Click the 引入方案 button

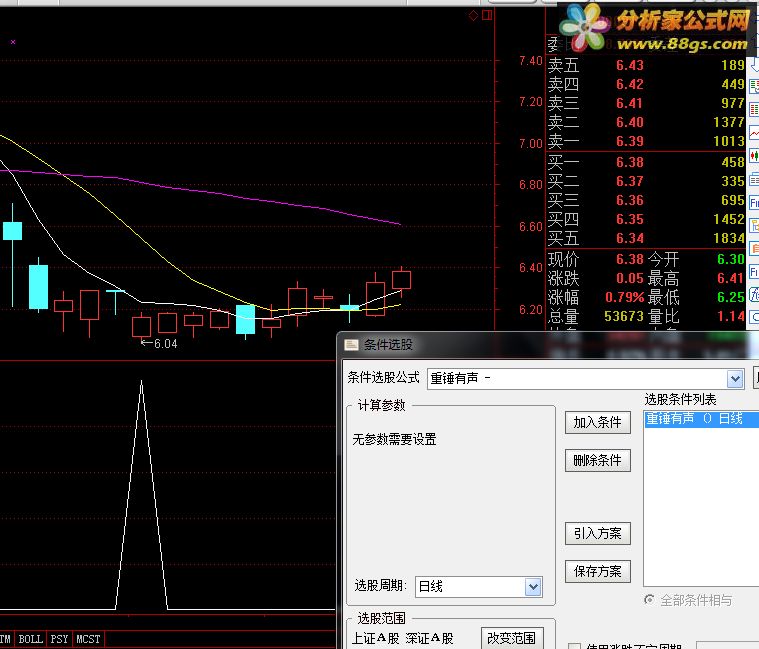pyautogui.click(x=597, y=533)
